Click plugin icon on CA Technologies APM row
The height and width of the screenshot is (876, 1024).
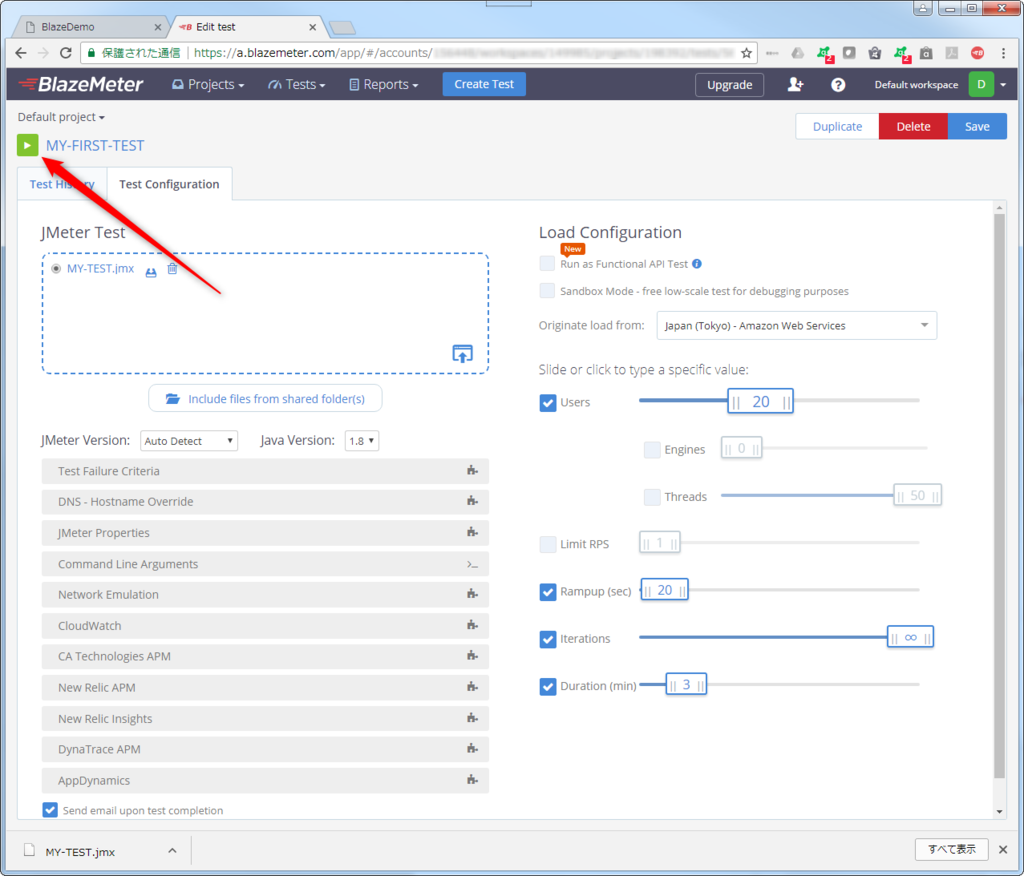(x=472, y=656)
